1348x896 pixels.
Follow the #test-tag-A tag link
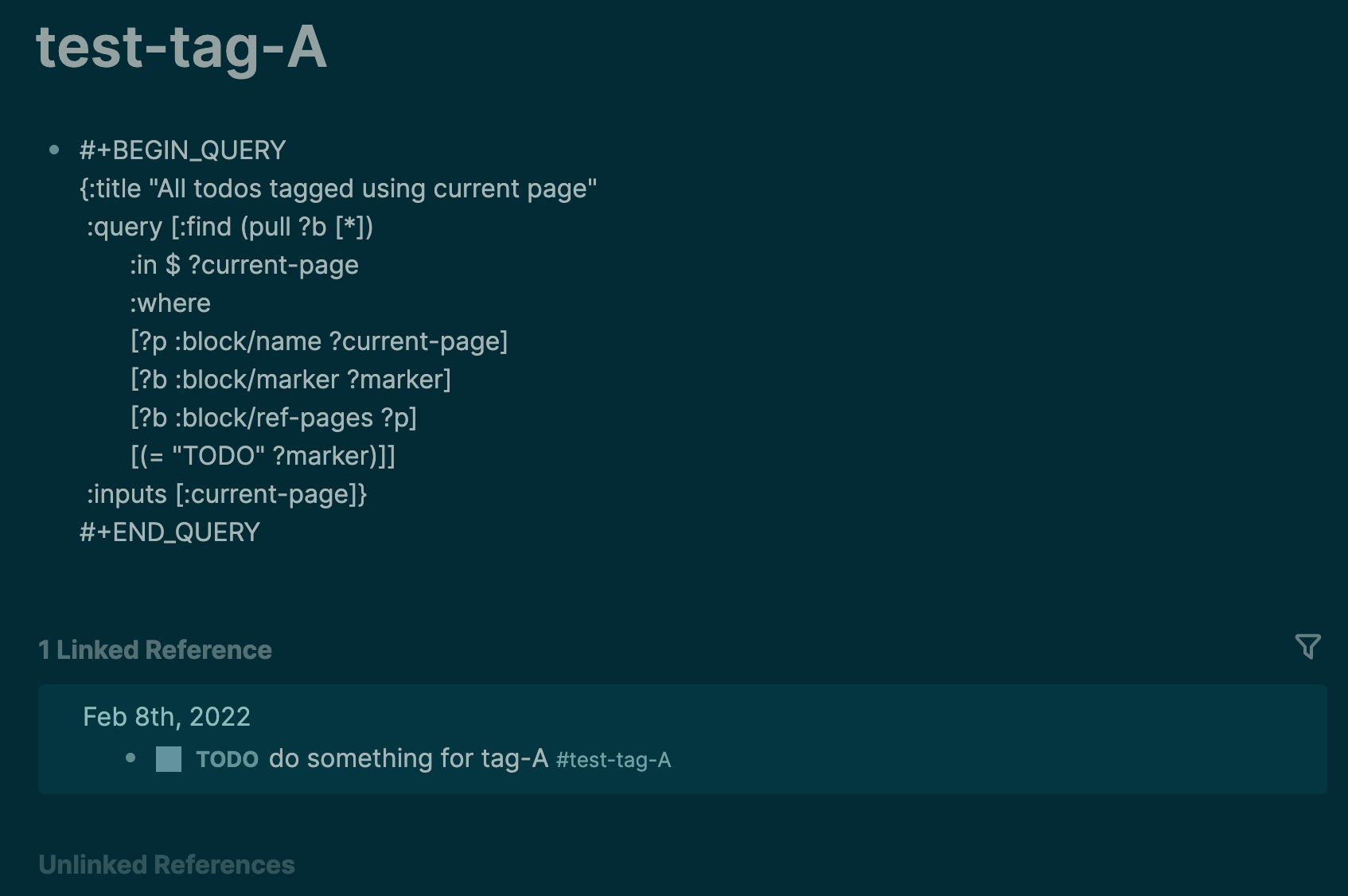614,761
